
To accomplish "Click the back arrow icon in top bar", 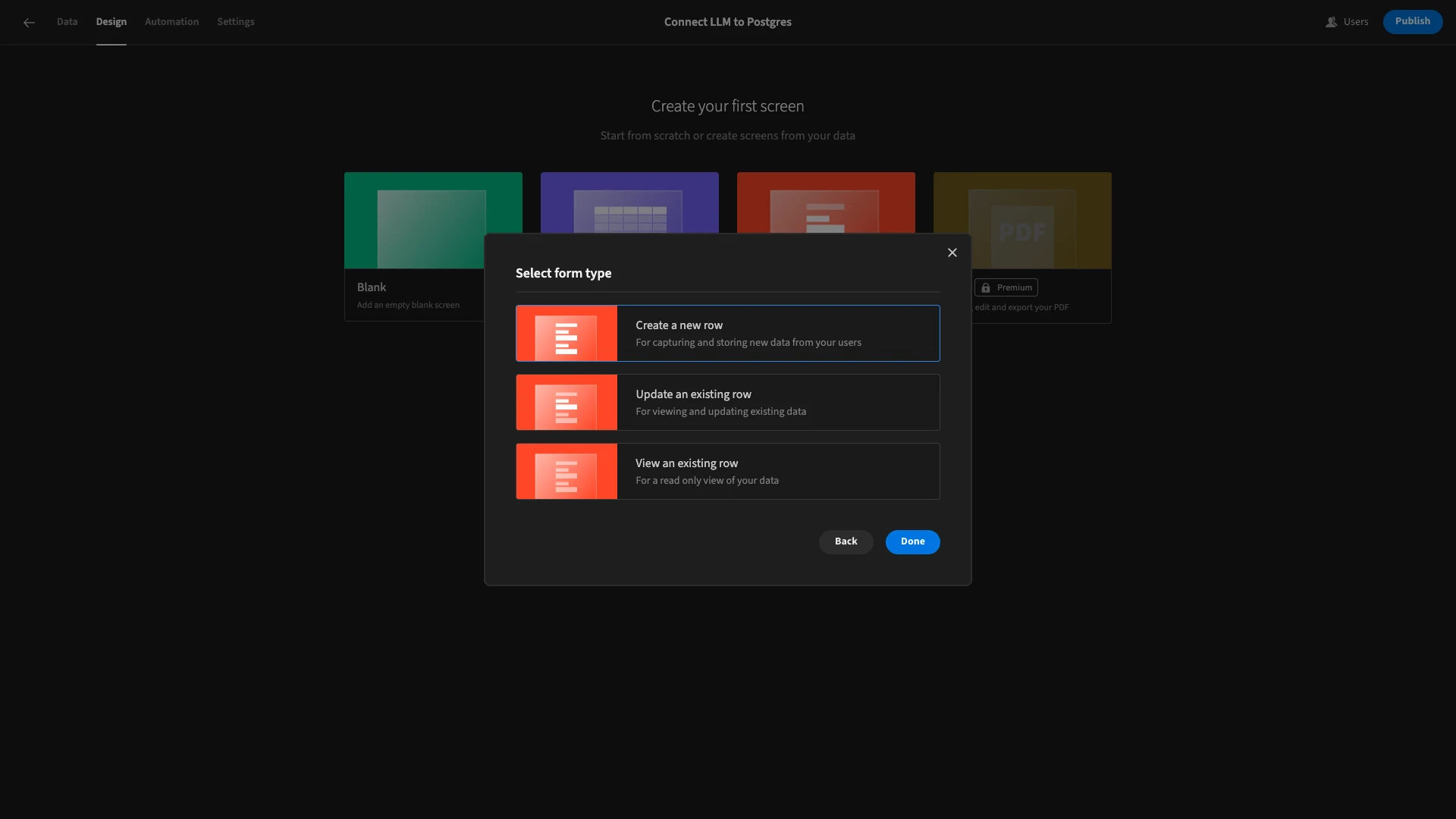I will click(x=29, y=23).
